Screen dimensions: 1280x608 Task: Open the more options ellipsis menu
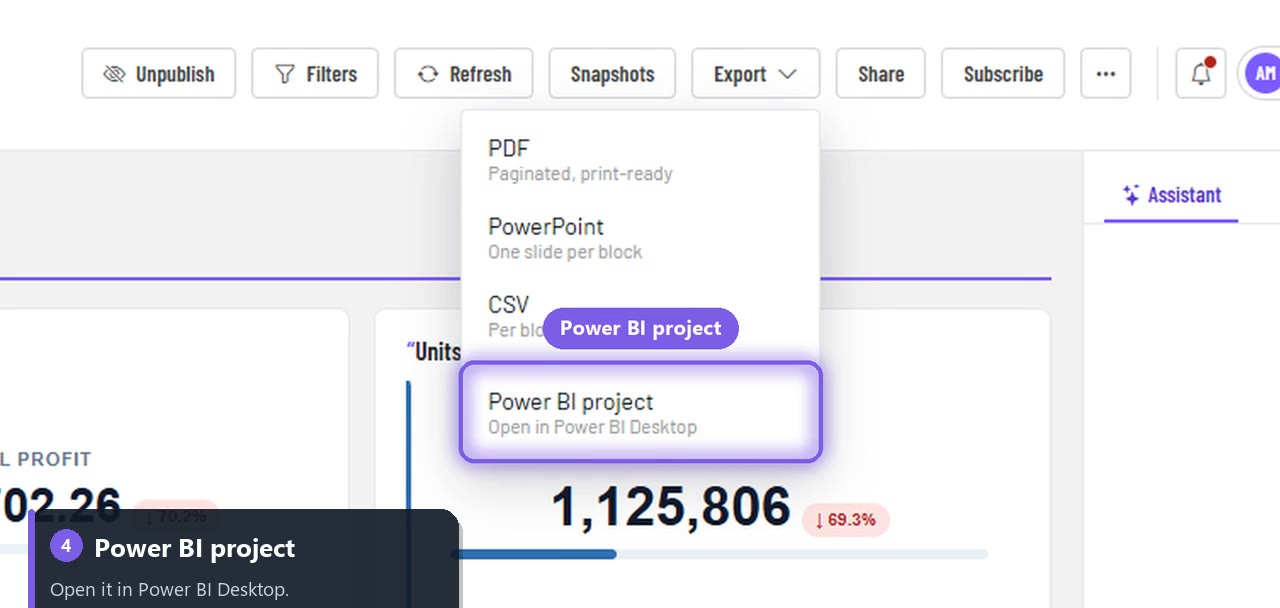1106,74
